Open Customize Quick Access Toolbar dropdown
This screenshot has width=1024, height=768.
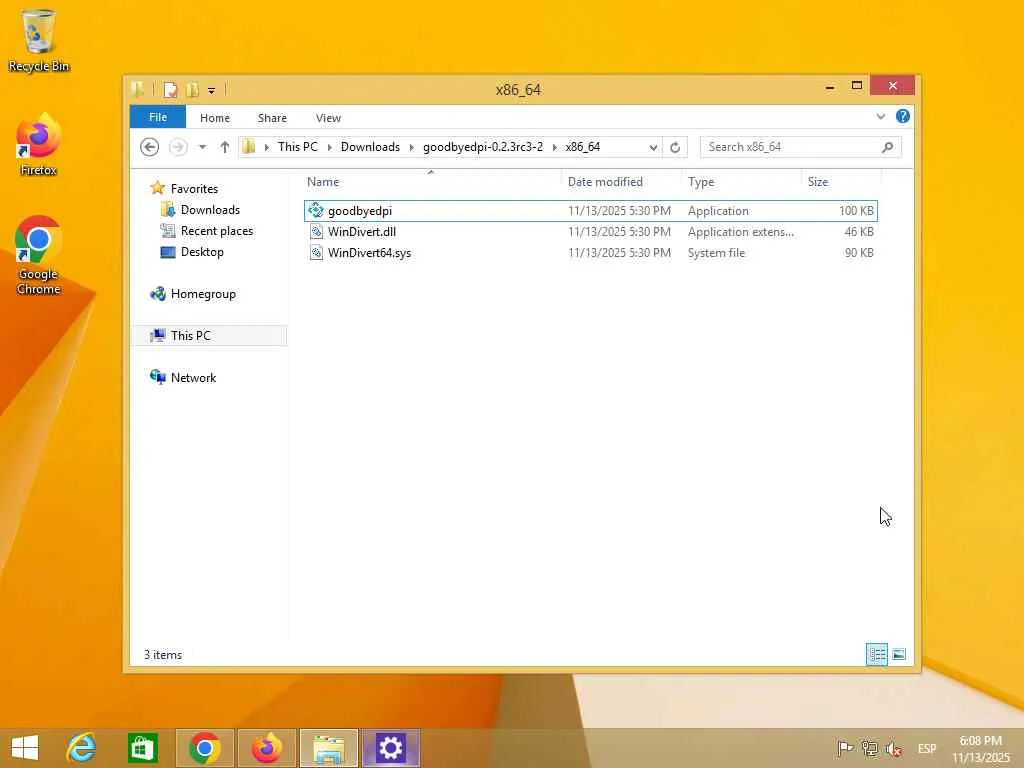212,90
